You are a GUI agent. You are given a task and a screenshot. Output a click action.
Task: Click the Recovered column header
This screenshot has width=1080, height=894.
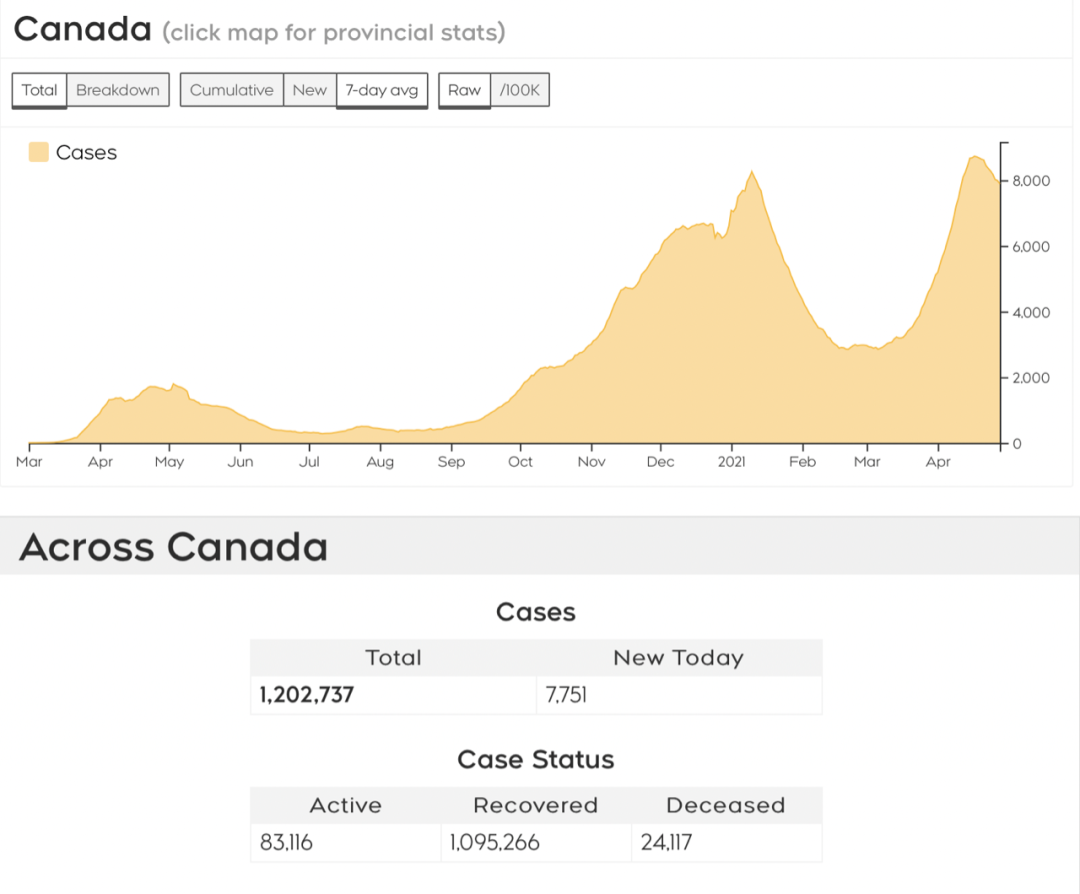pos(536,805)
